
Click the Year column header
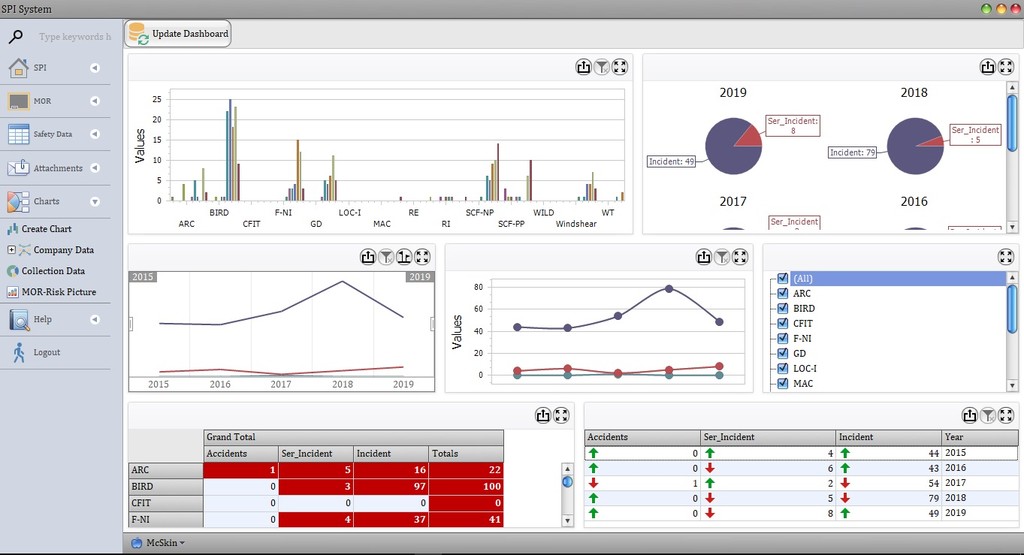click(980, 437)
